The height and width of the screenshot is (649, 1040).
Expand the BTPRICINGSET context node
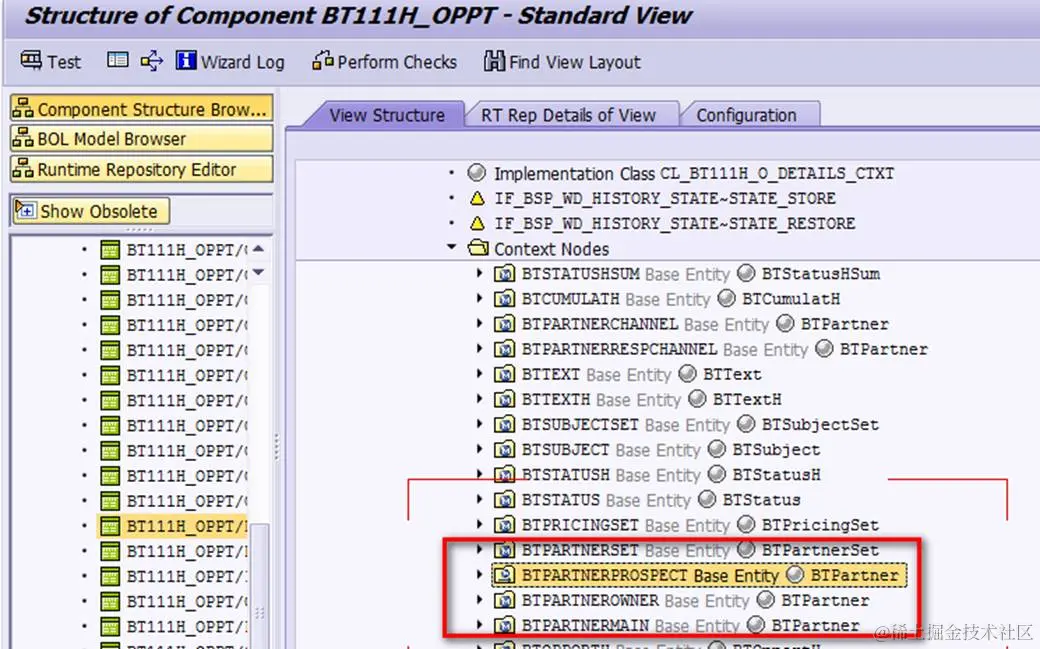tap(479, 524)
